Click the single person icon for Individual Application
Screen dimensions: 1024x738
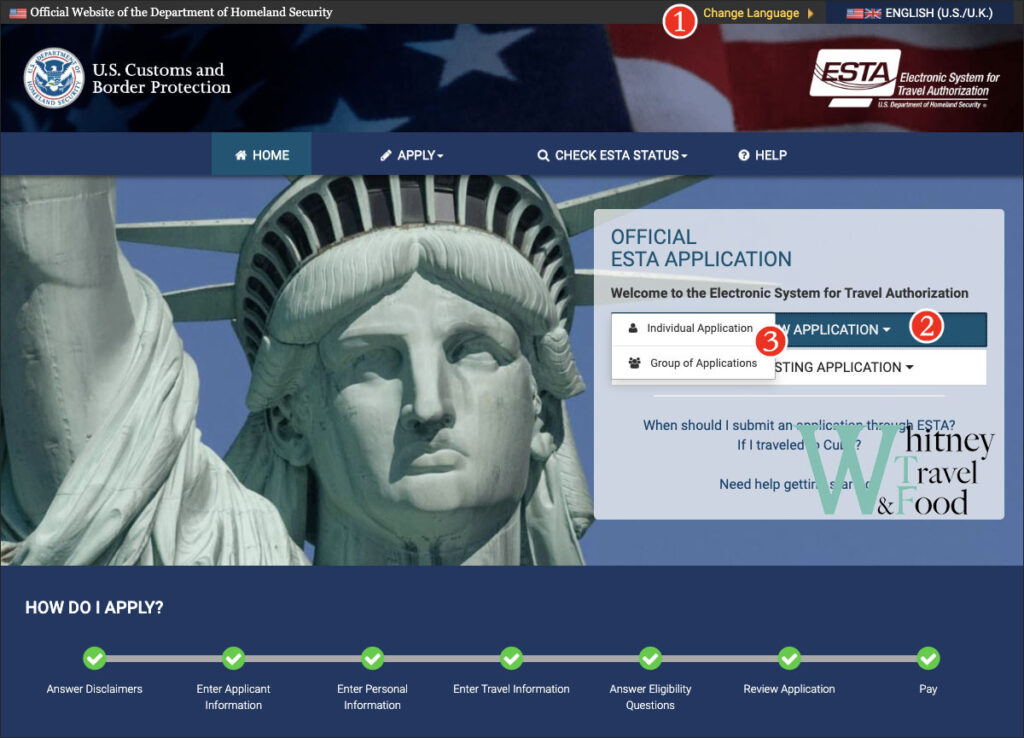[x=633, y=328]
